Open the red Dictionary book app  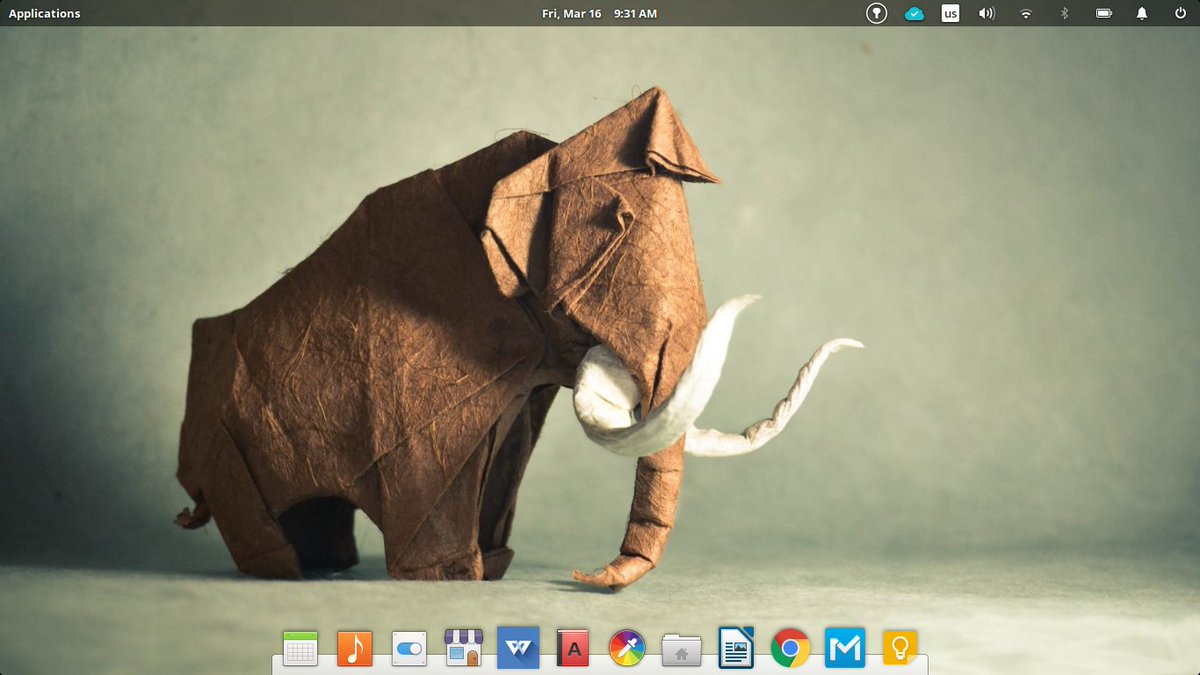573,649
